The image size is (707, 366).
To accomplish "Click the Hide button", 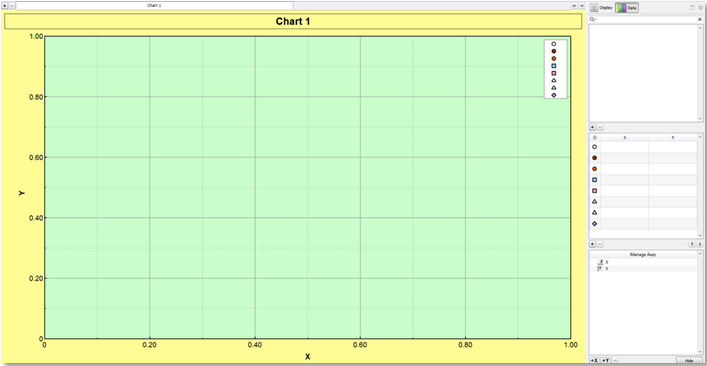I will [689, 361].
